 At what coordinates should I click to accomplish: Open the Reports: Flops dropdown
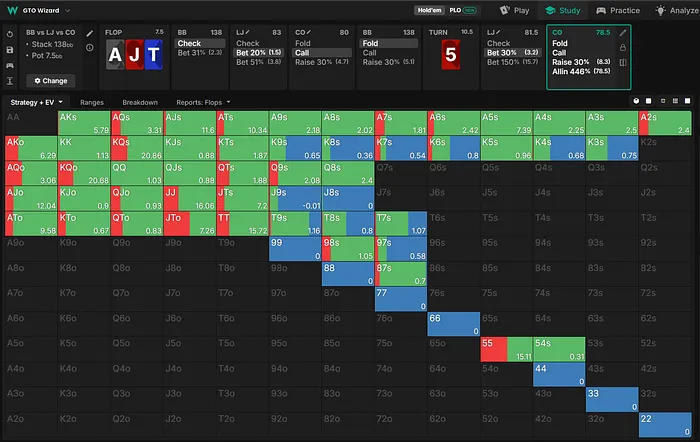203,102
